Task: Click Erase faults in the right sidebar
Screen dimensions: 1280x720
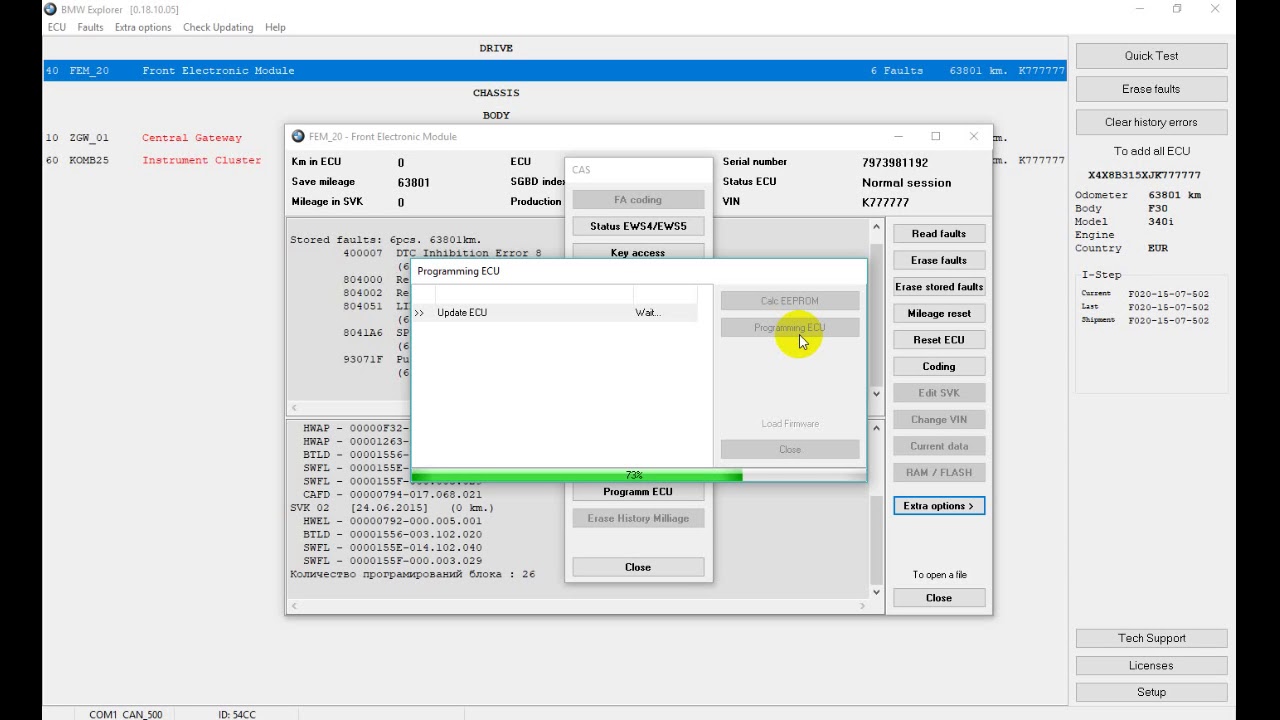Action: pos(1151,89)
